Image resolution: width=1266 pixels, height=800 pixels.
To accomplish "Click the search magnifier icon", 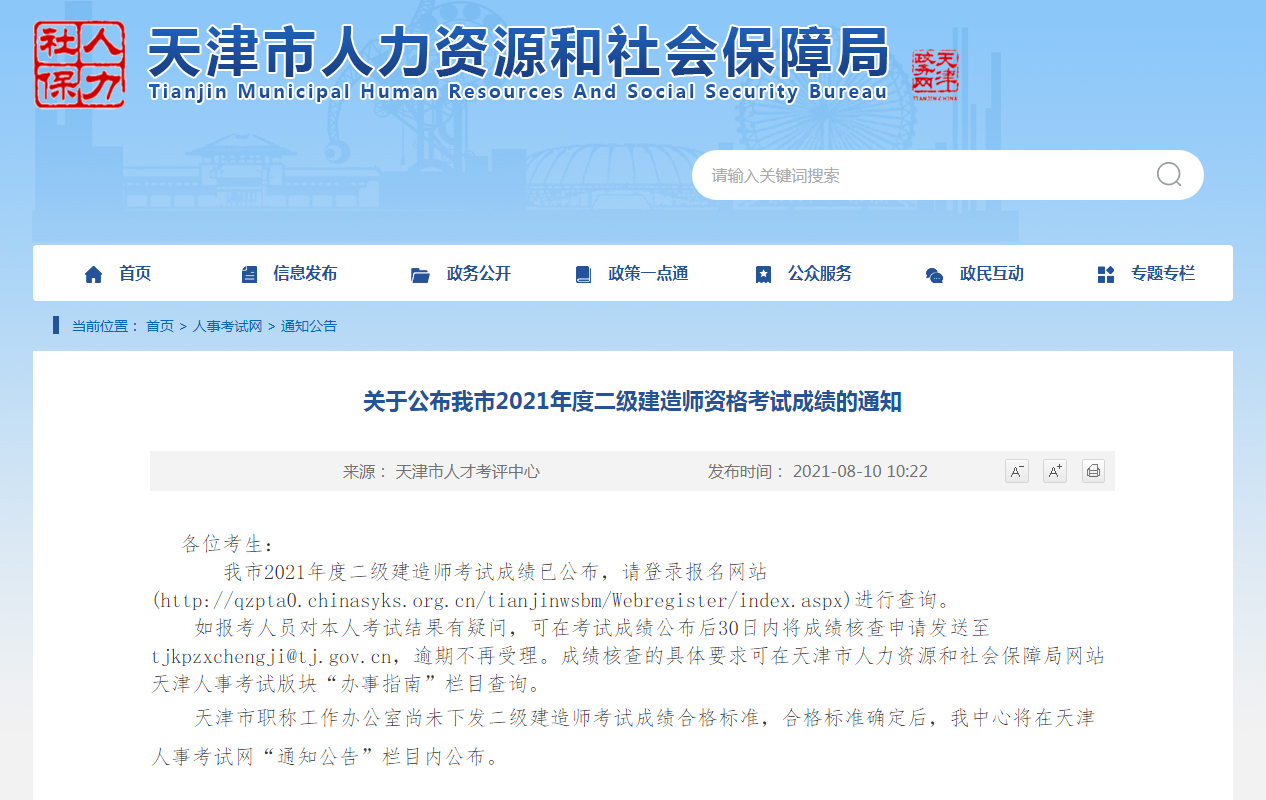I will coord(1169,175).
